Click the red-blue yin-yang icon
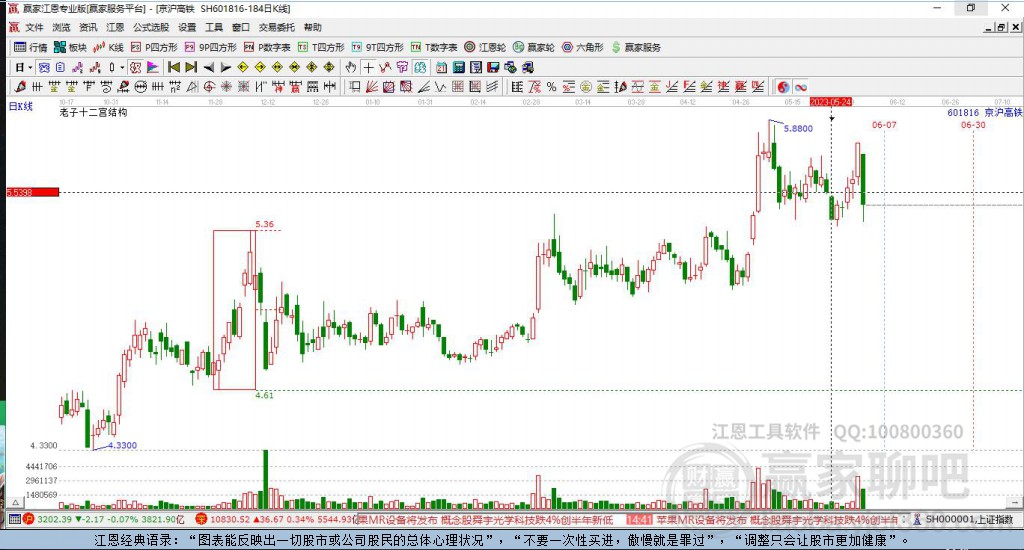 pyautogui.click(x=783, y=87)
